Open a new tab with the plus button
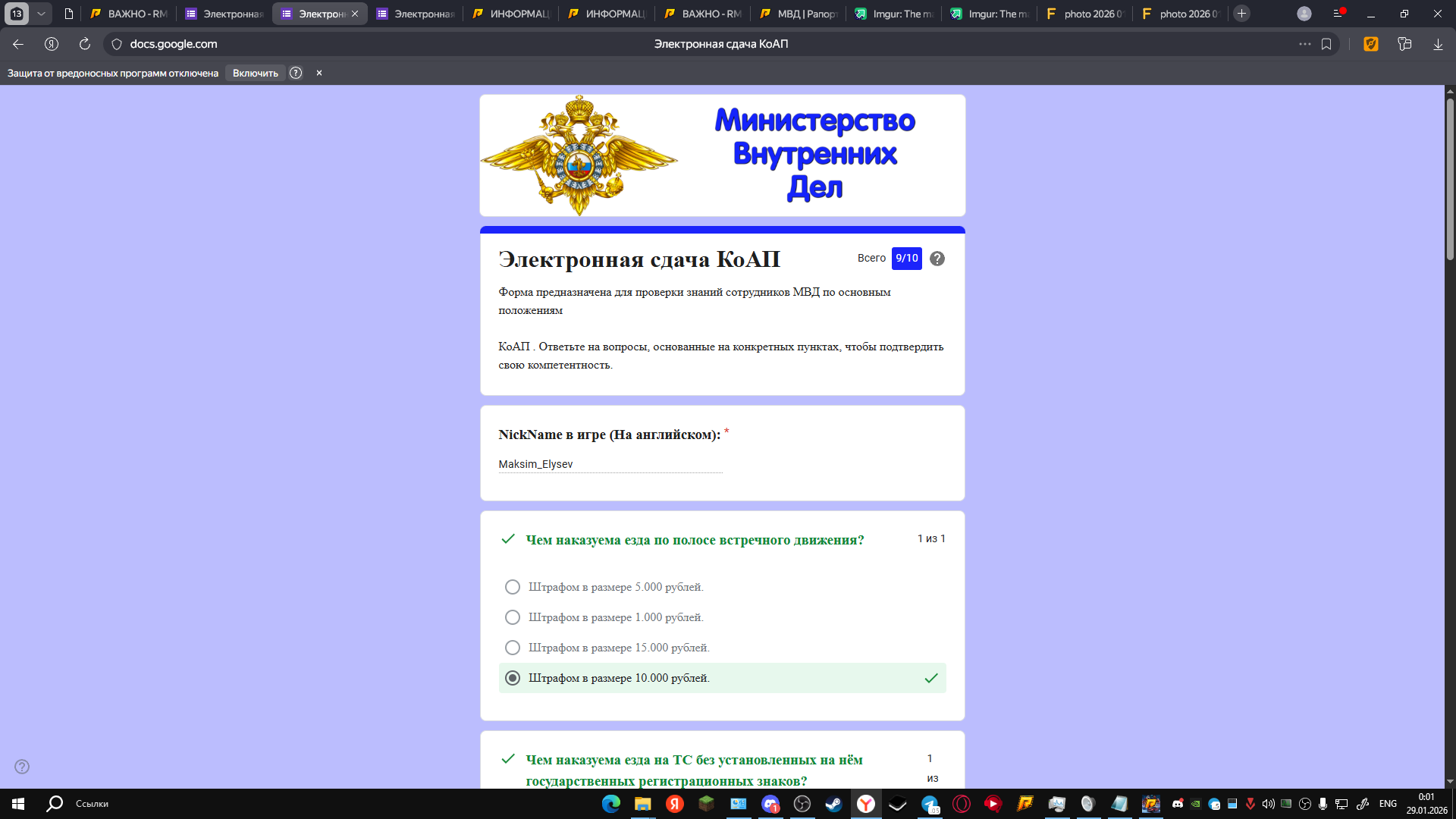 click(1241, 14)
